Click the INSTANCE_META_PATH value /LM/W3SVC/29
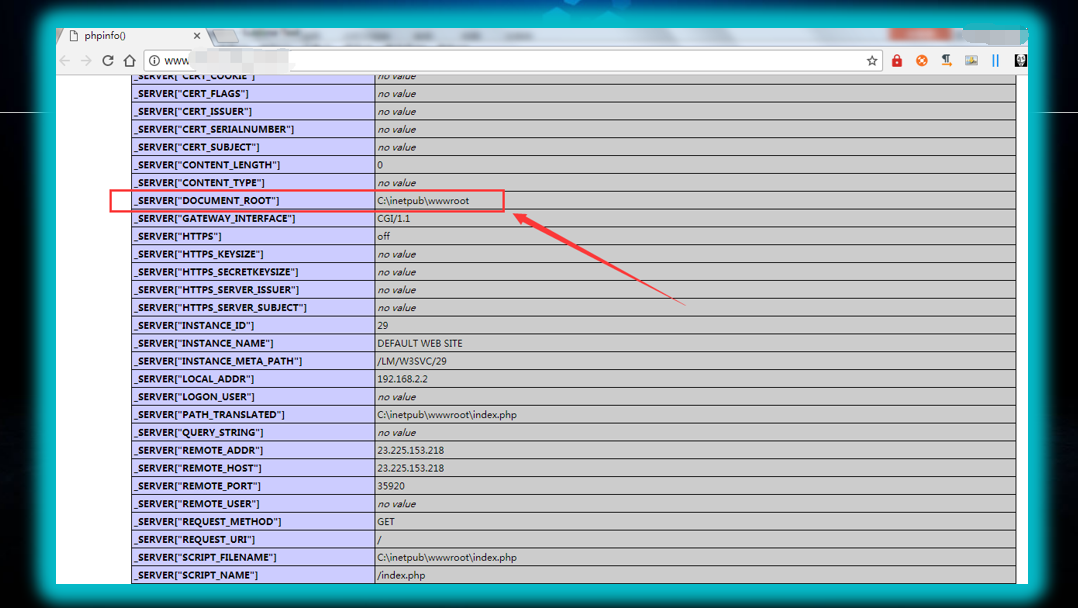 (405, 361)
